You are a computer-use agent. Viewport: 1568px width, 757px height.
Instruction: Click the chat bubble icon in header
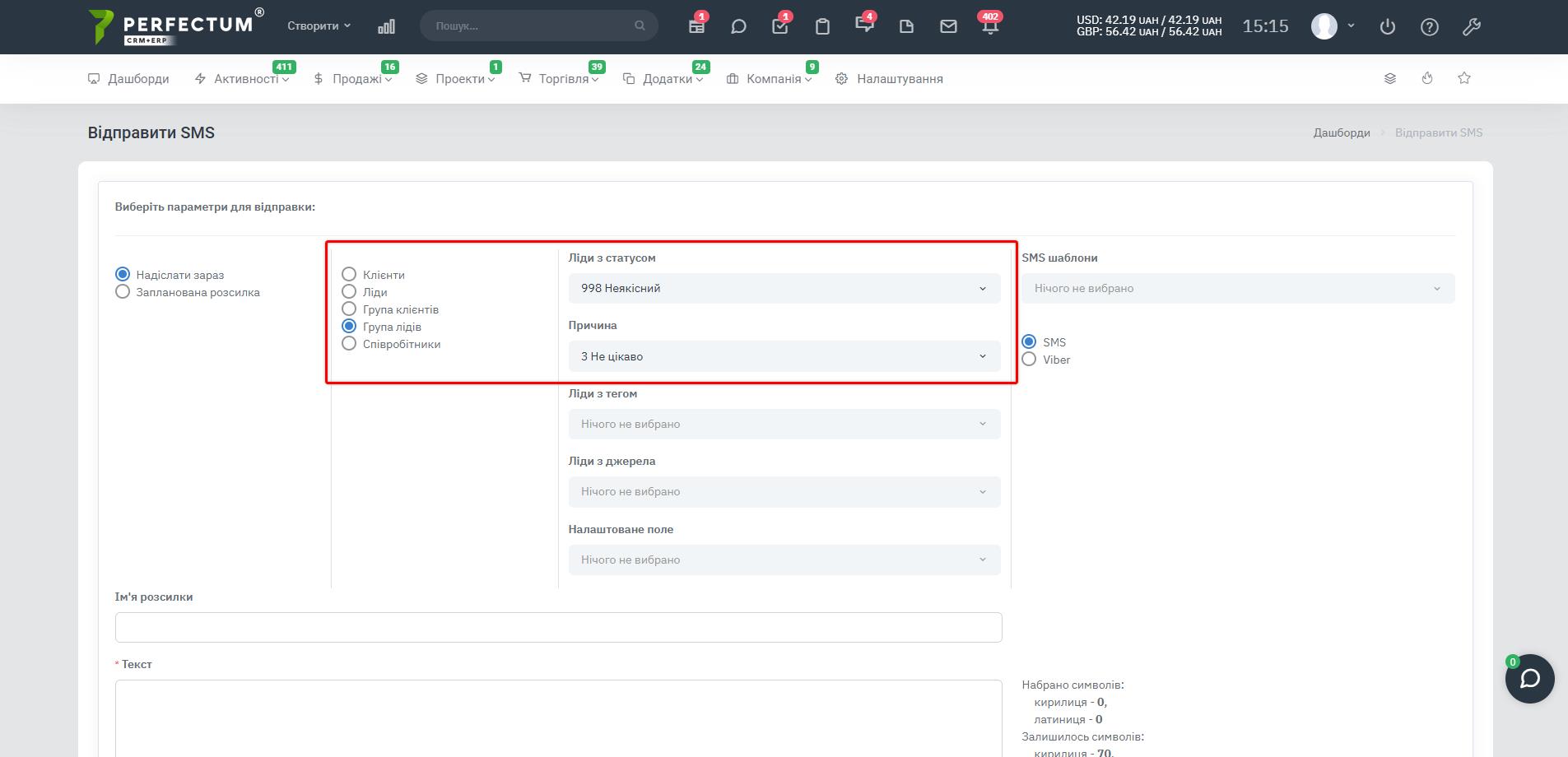click(738, 26)
